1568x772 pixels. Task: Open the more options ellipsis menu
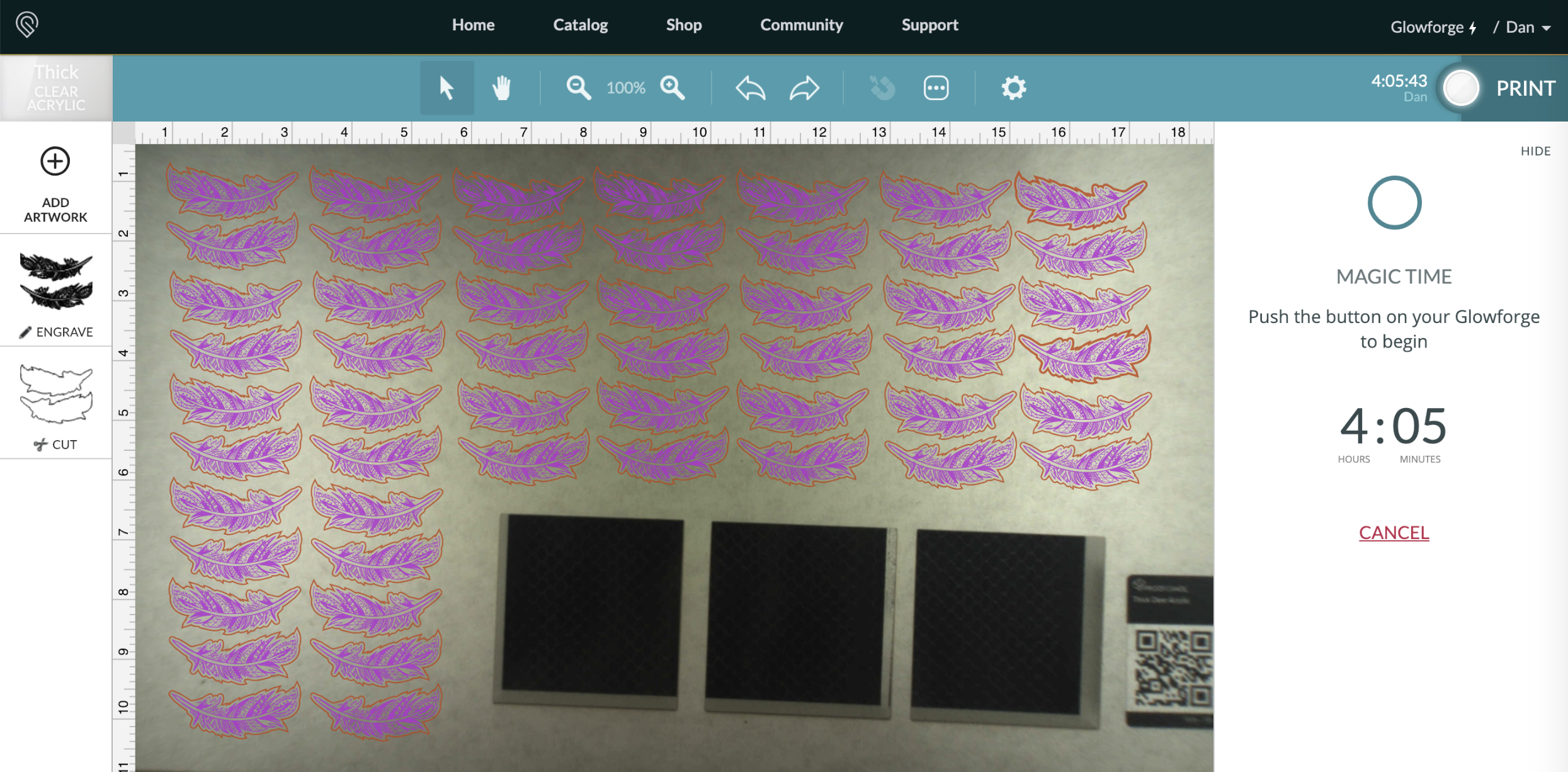point(936,88)
